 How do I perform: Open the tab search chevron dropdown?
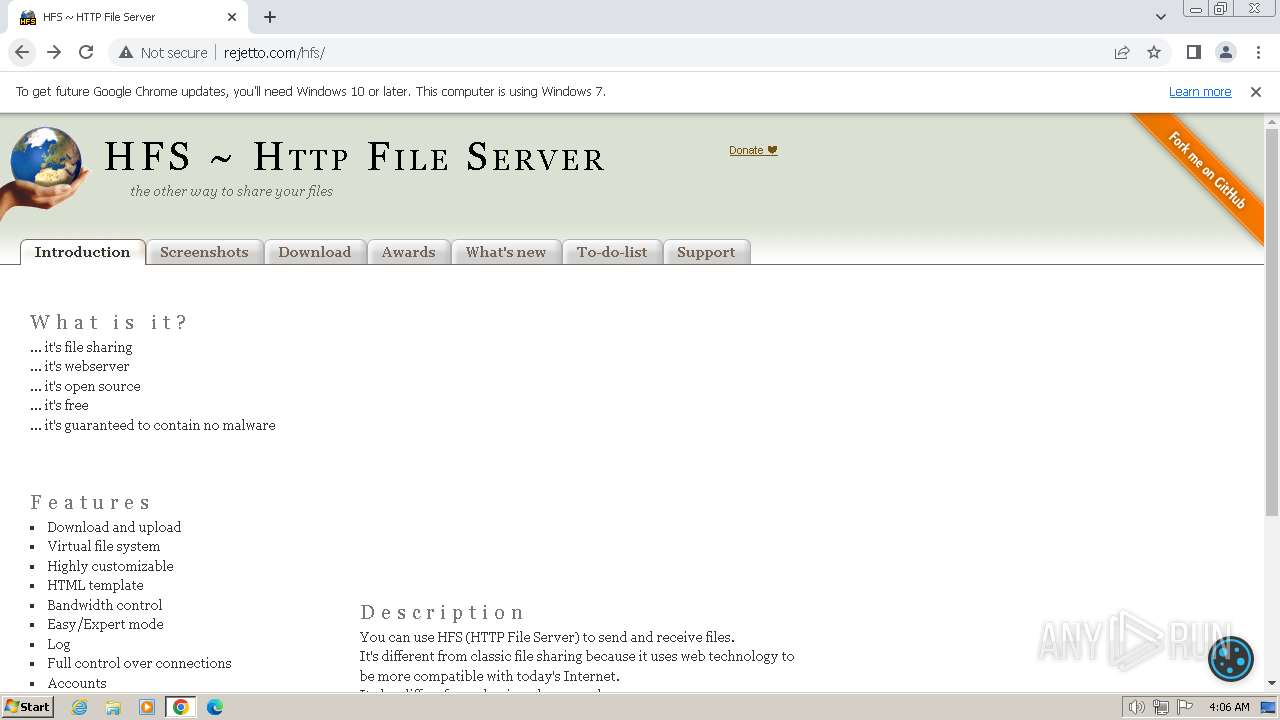coord(1160,17)
